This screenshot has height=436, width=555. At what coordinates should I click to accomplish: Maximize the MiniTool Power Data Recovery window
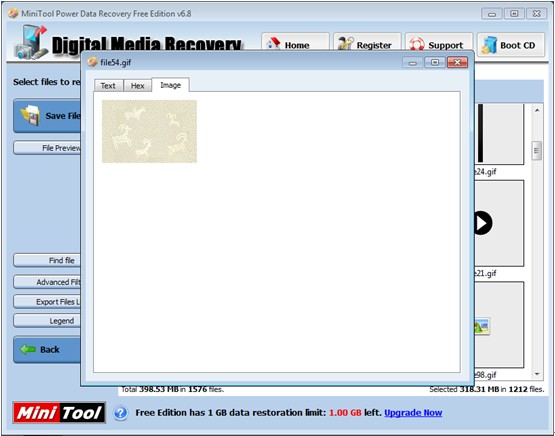[x=514, y=14]
